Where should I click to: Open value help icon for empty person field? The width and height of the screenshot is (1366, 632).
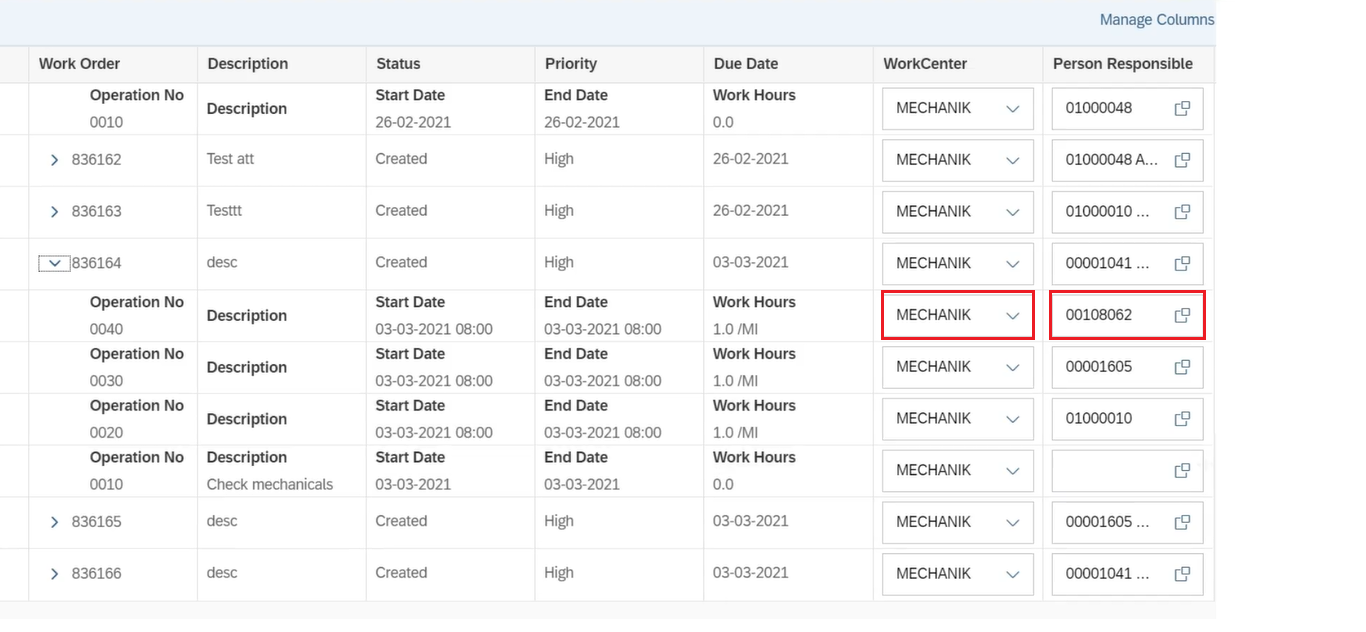coord(1181,471)
